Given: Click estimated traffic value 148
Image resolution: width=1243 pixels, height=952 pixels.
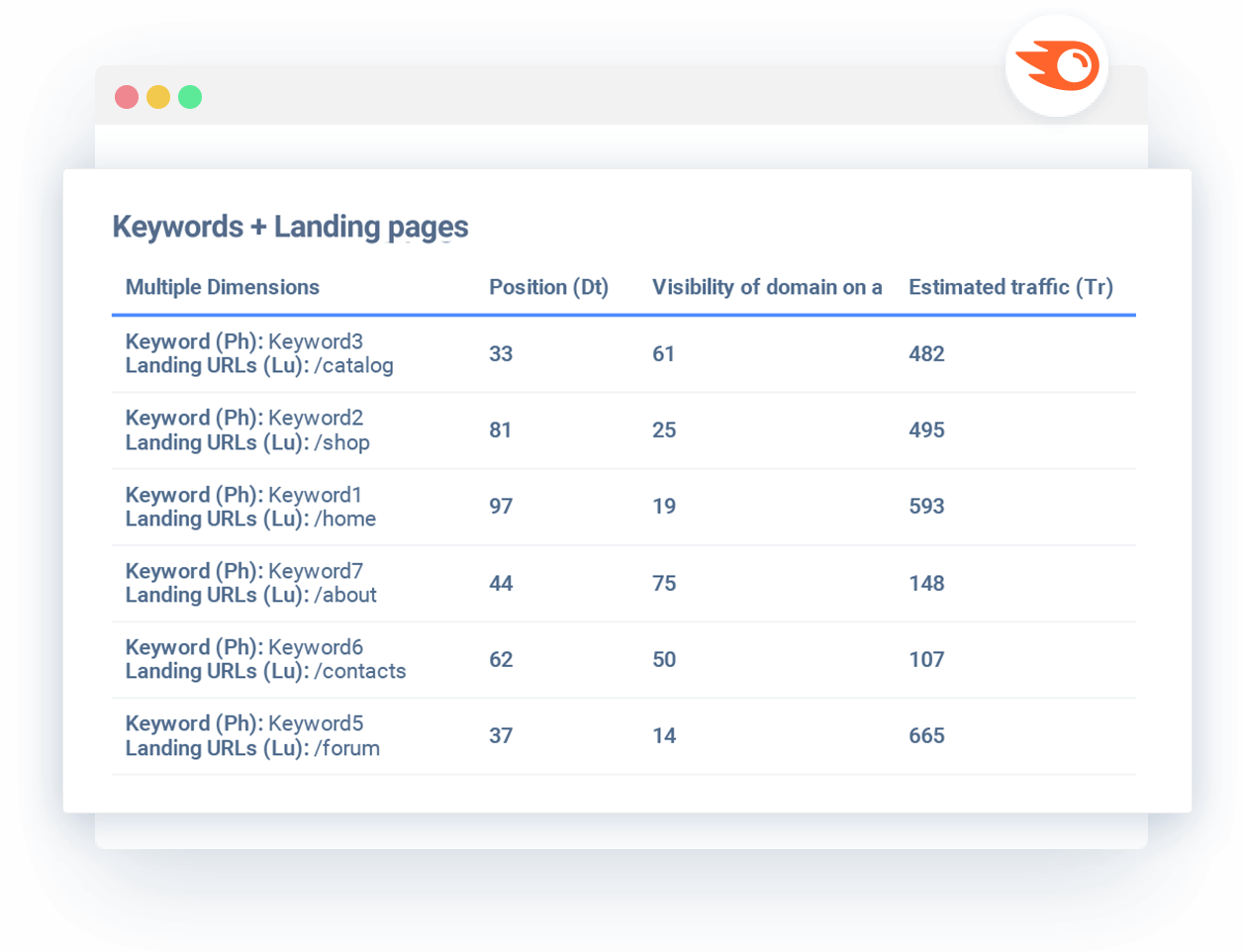Looking at the screenshot, I should click(x=926, y=584).
